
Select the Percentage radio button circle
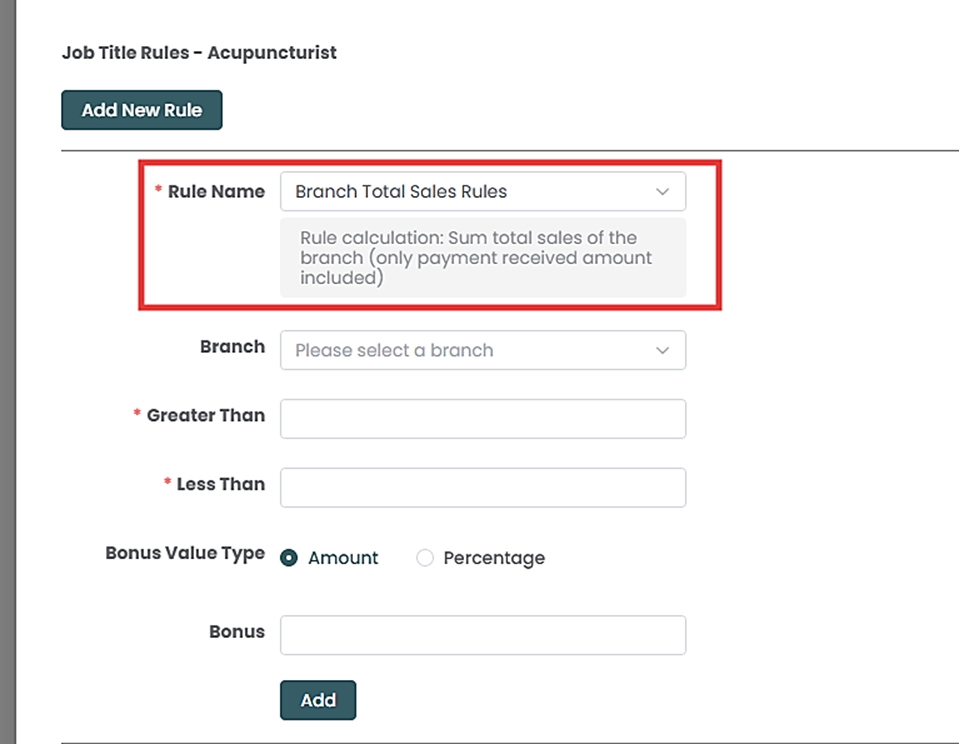[425, 558]
